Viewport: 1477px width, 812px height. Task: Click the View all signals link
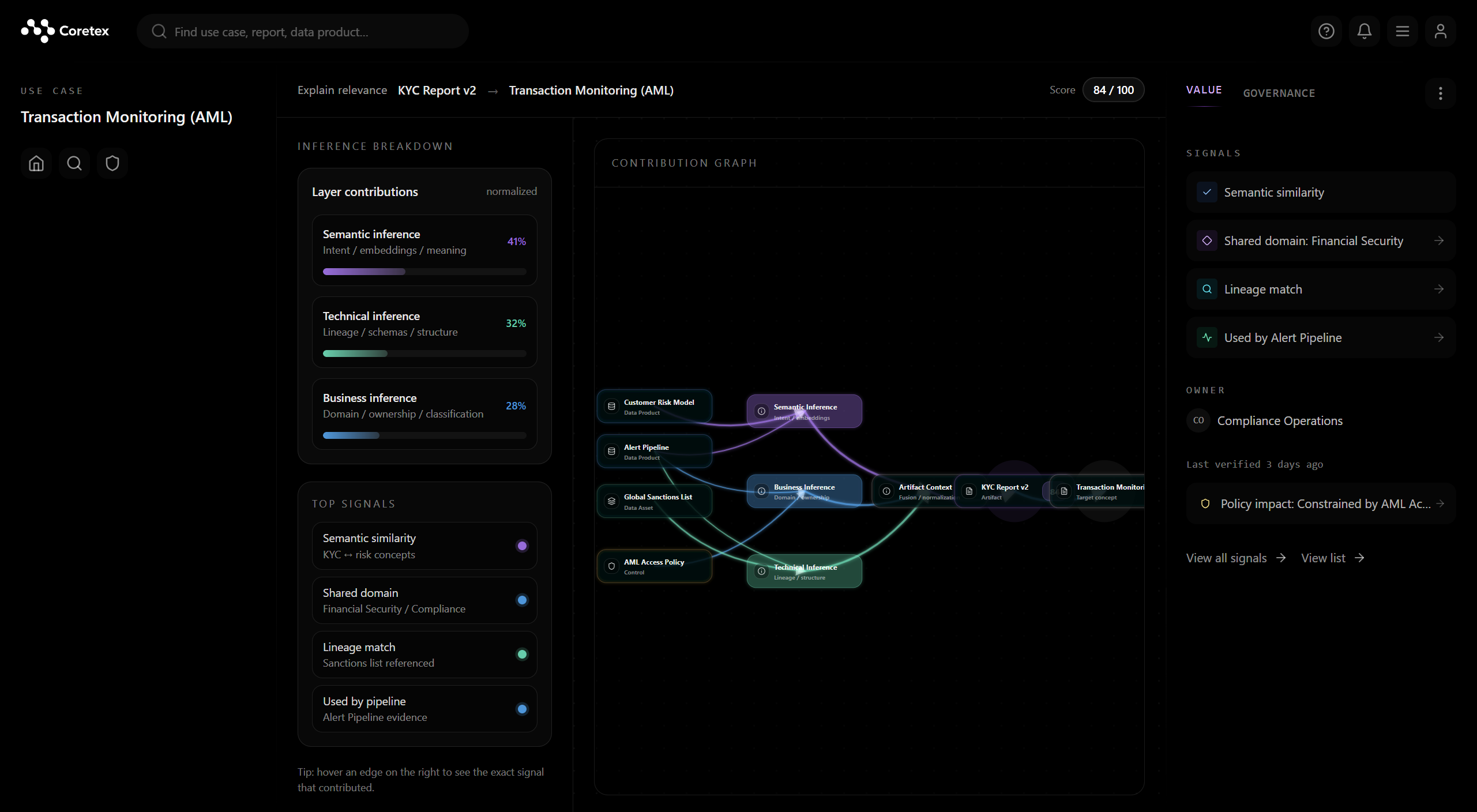(x=1226, y=558)
